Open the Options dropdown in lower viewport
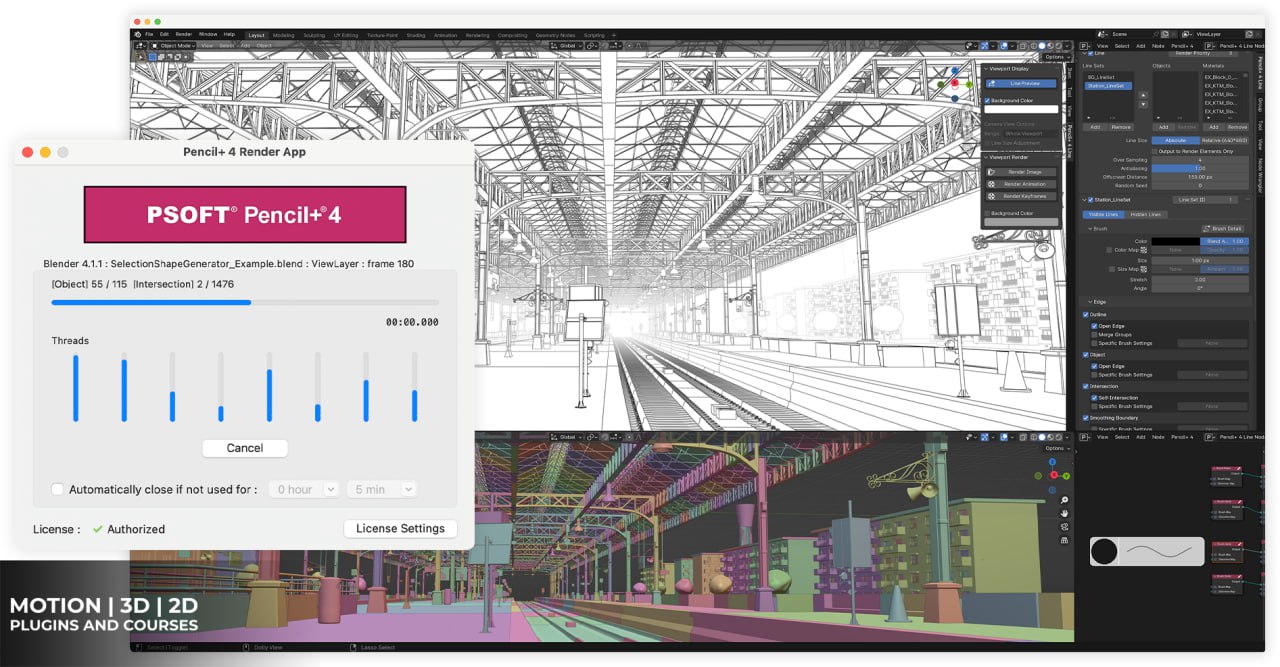The image size is (1280, 667). click(1057, 448)
